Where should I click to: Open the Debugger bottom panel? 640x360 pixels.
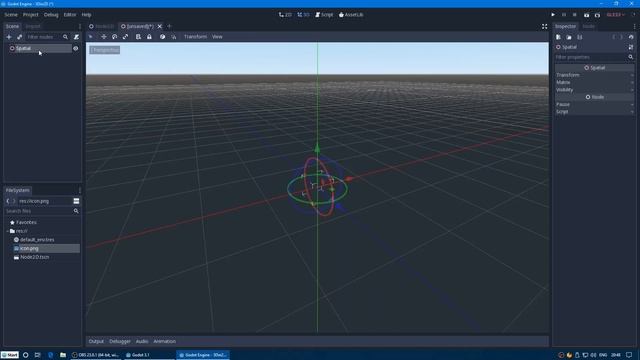tap(120, 341)
